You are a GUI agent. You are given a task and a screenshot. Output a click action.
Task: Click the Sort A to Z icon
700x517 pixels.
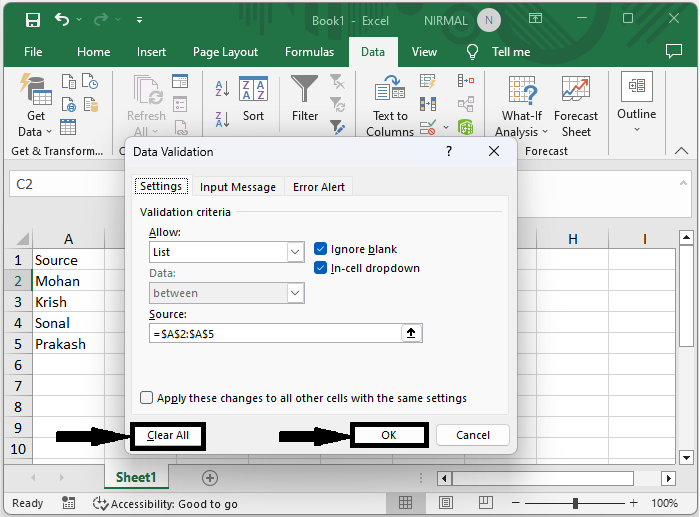[x=222, y=90]
